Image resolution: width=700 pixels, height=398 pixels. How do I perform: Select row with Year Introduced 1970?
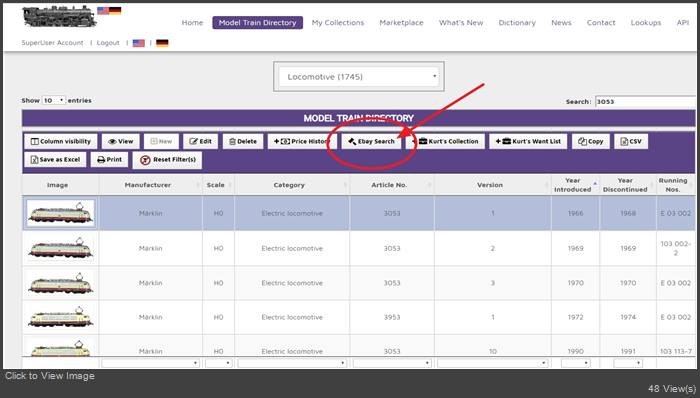pos(358,283)
